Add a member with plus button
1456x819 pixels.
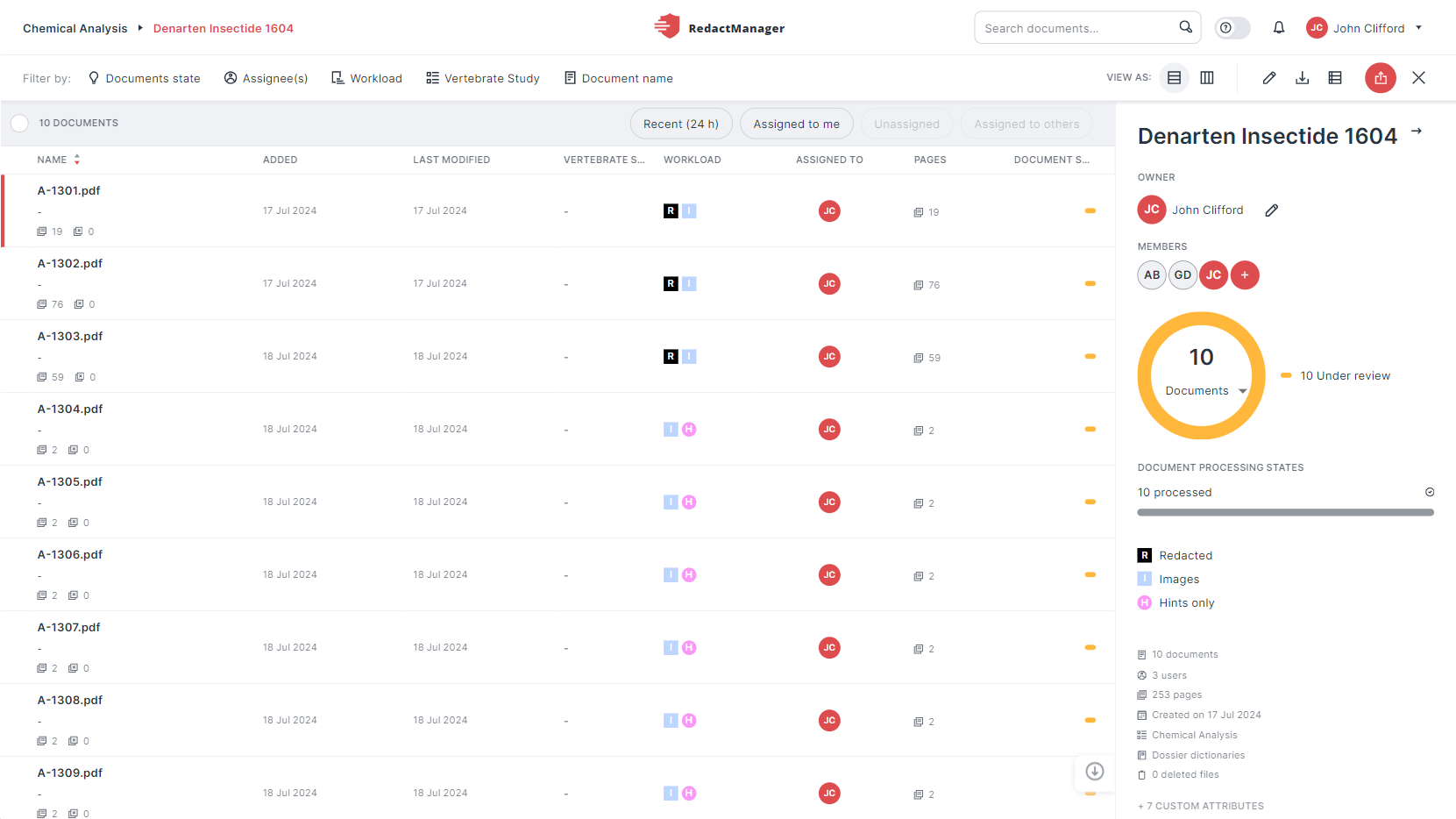tap(1245, 275)
